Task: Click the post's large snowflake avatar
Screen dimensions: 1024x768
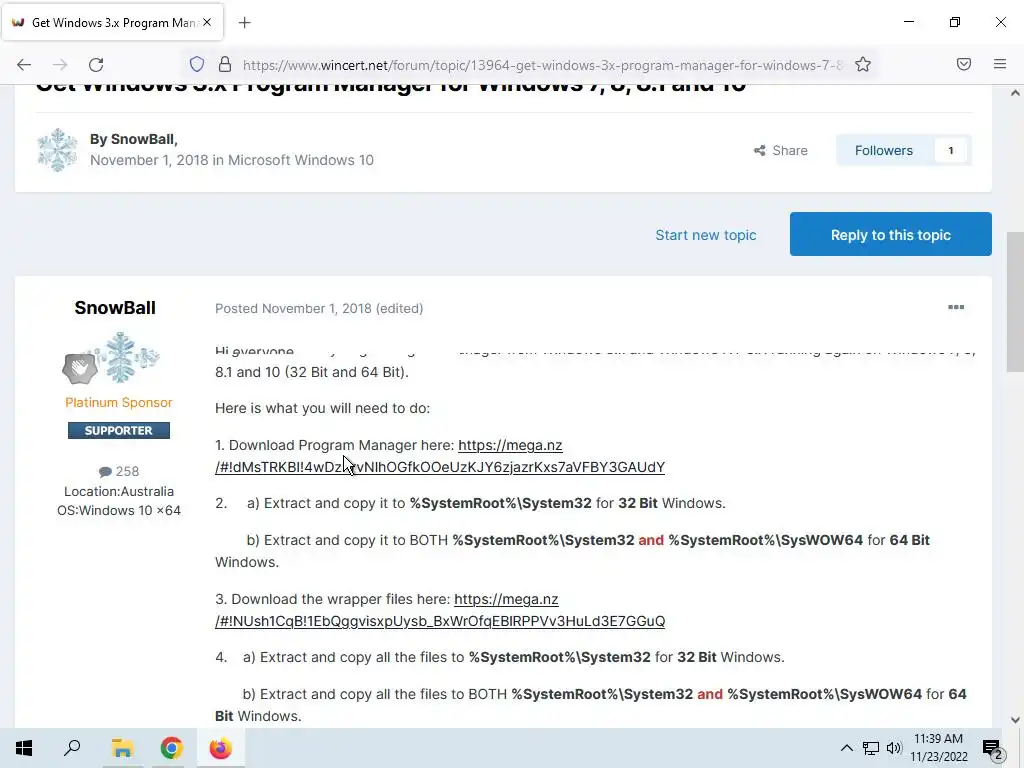Action: click(x=121, y=357)
